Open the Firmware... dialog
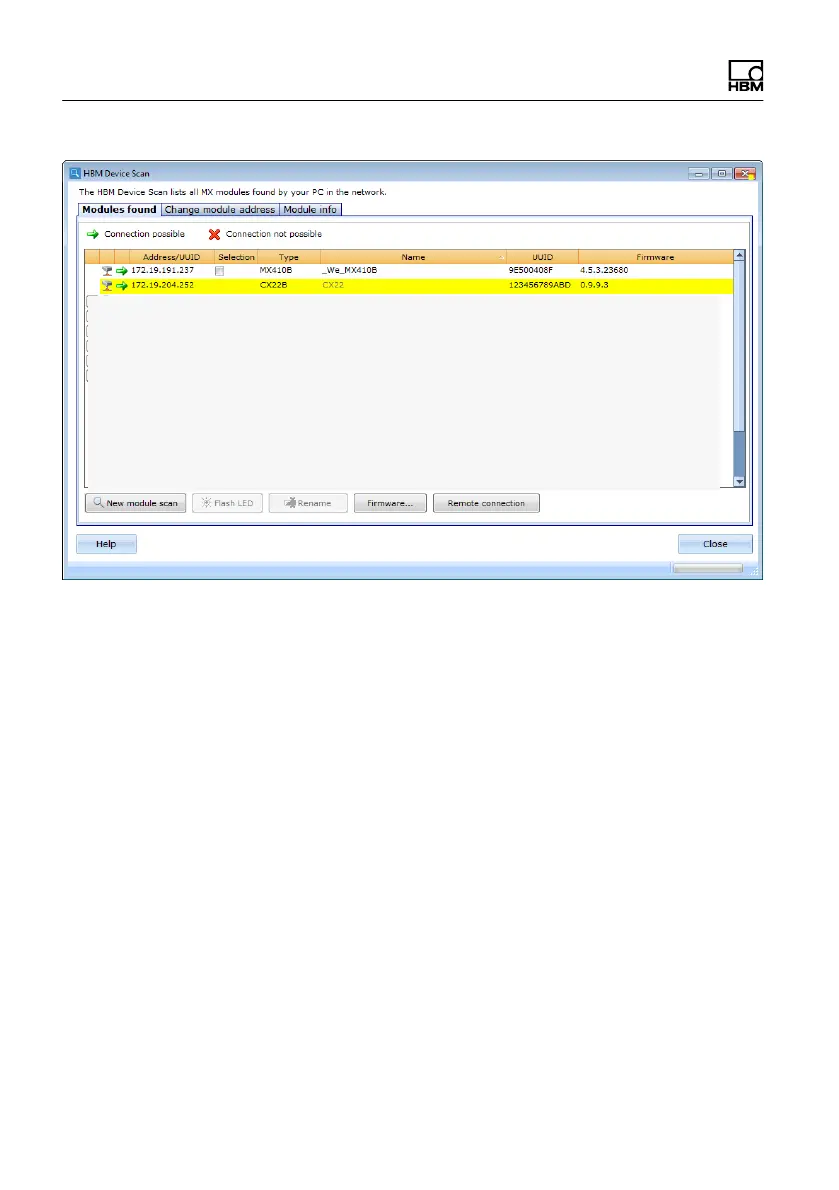839x1190 pixels. pos(390,503)
